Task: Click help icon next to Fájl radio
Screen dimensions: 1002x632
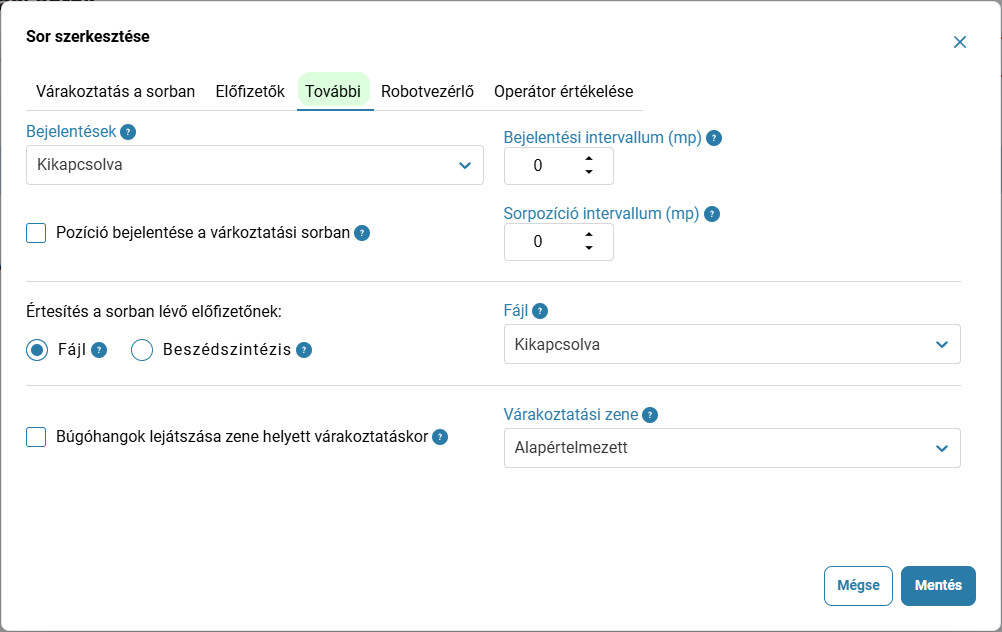Action: click(x=98, y=350)
